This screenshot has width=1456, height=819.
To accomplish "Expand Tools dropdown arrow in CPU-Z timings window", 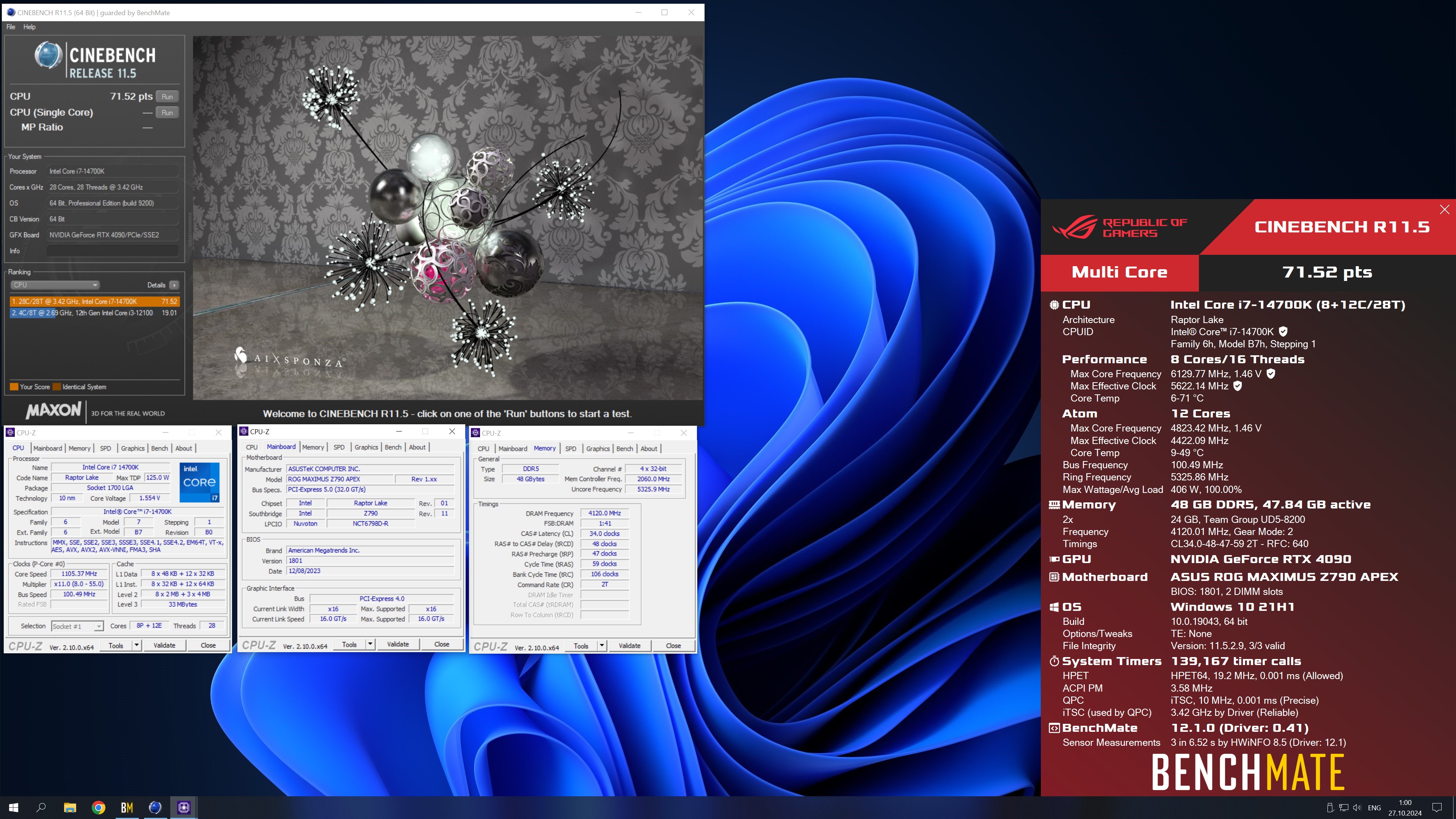I will tap(602, 645).
